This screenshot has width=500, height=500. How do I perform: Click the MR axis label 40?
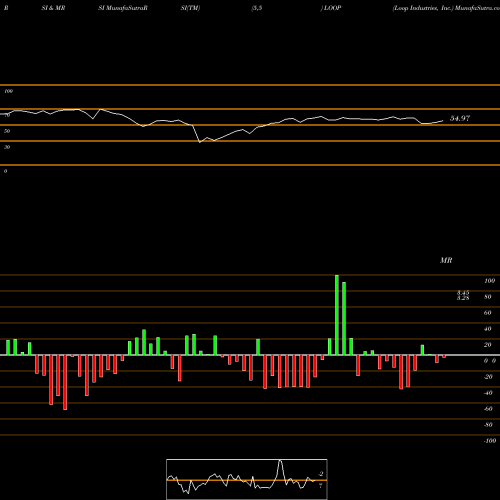[488, 329]
